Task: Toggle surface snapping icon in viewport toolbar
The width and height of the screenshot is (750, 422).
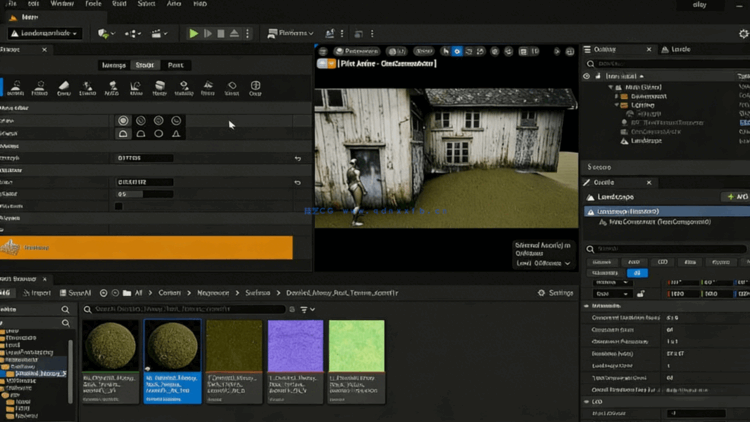Action: point(508,51)
